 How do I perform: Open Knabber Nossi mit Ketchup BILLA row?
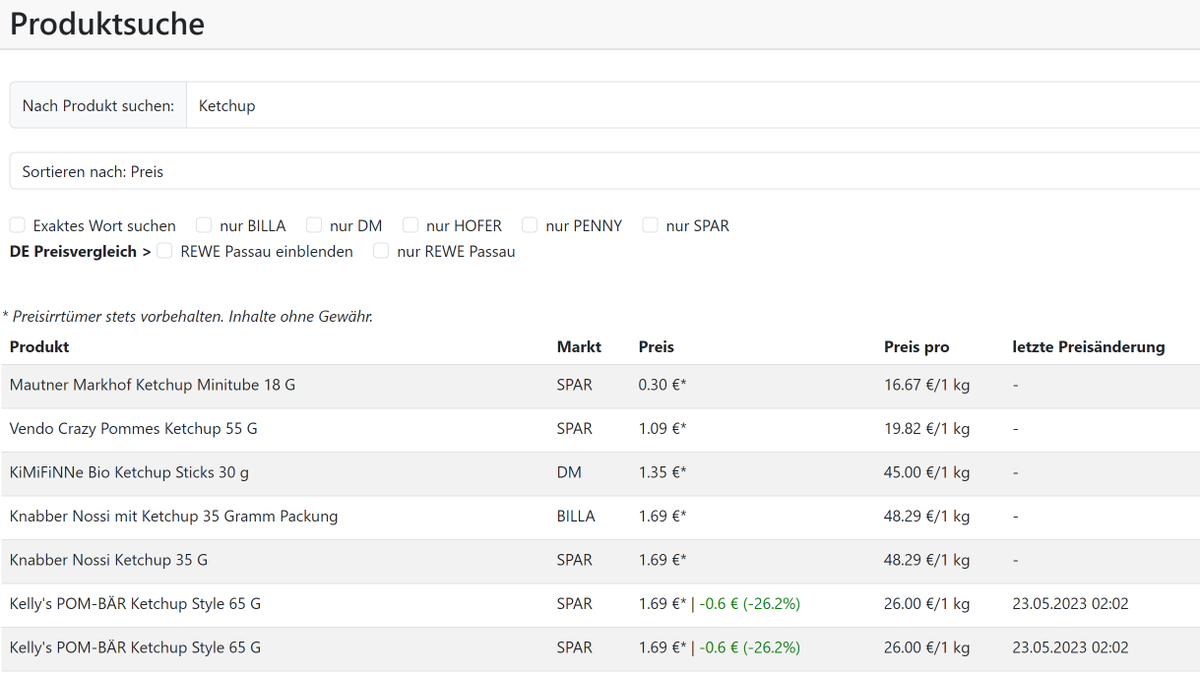tap(600, 517)
